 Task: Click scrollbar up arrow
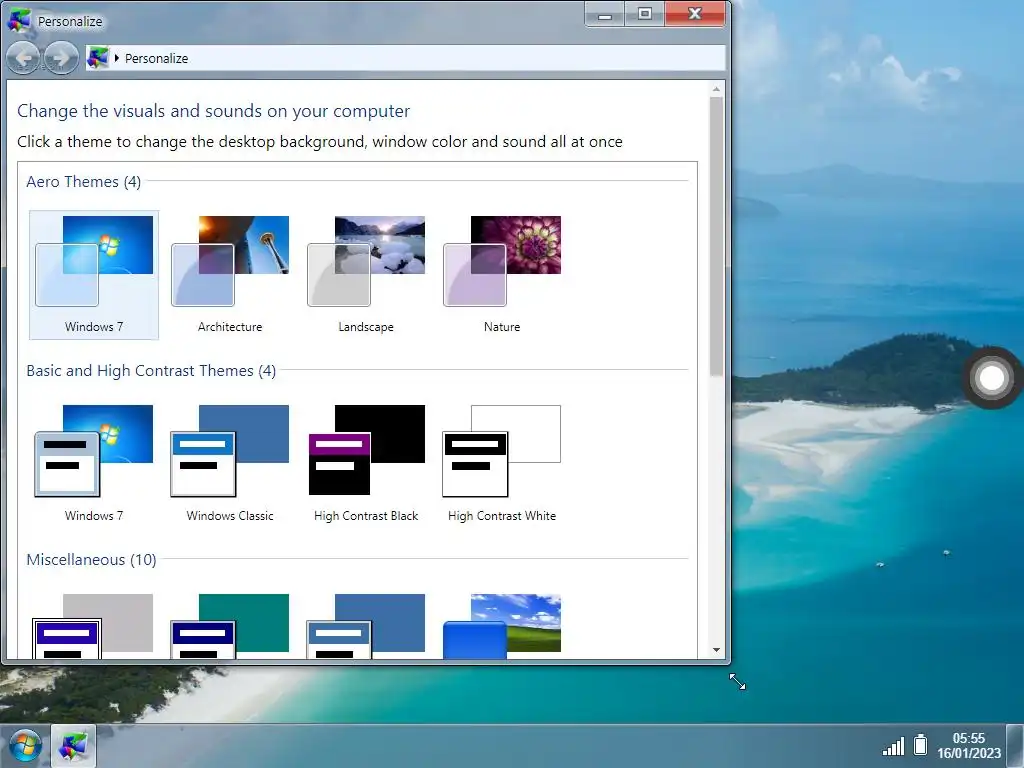pyautogui.click(x=716, y=89)
